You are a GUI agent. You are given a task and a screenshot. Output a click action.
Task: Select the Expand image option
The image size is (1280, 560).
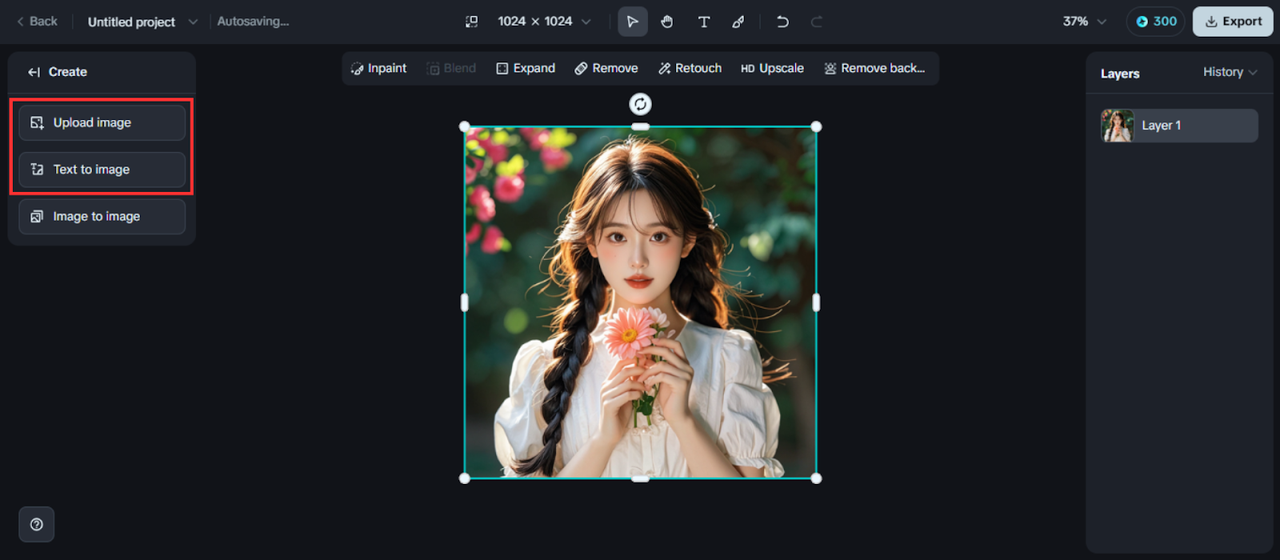click(525, 68)
